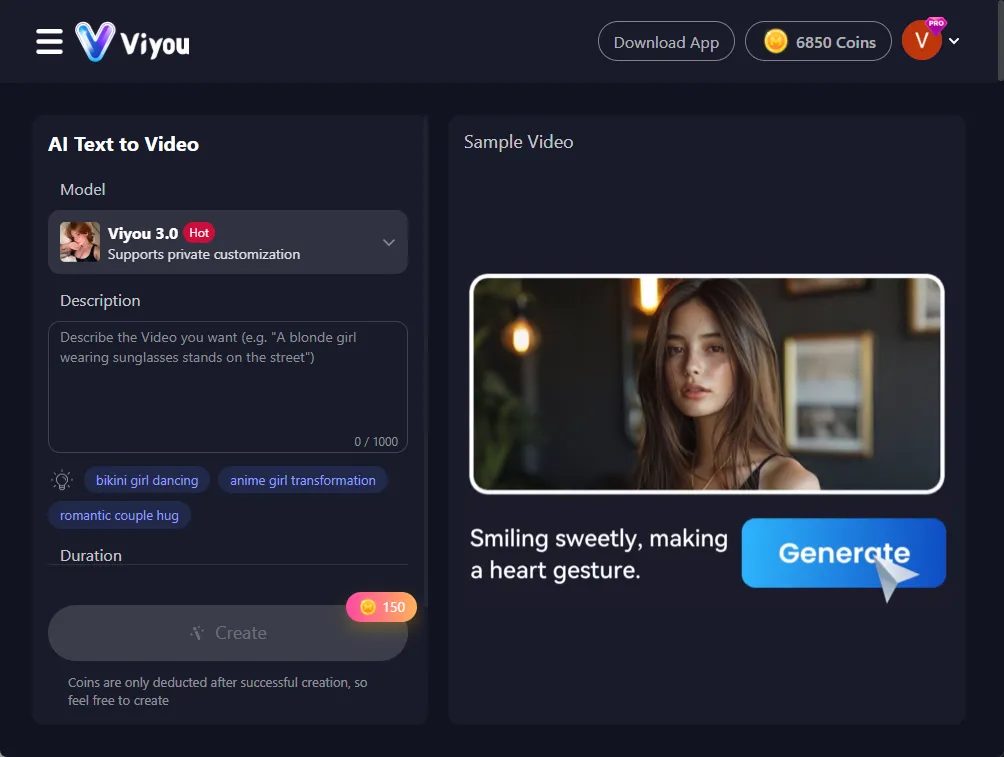1004x757 pixels.
Task: Open the model selector chevron arrow
Action: click(x=389, y=242)
